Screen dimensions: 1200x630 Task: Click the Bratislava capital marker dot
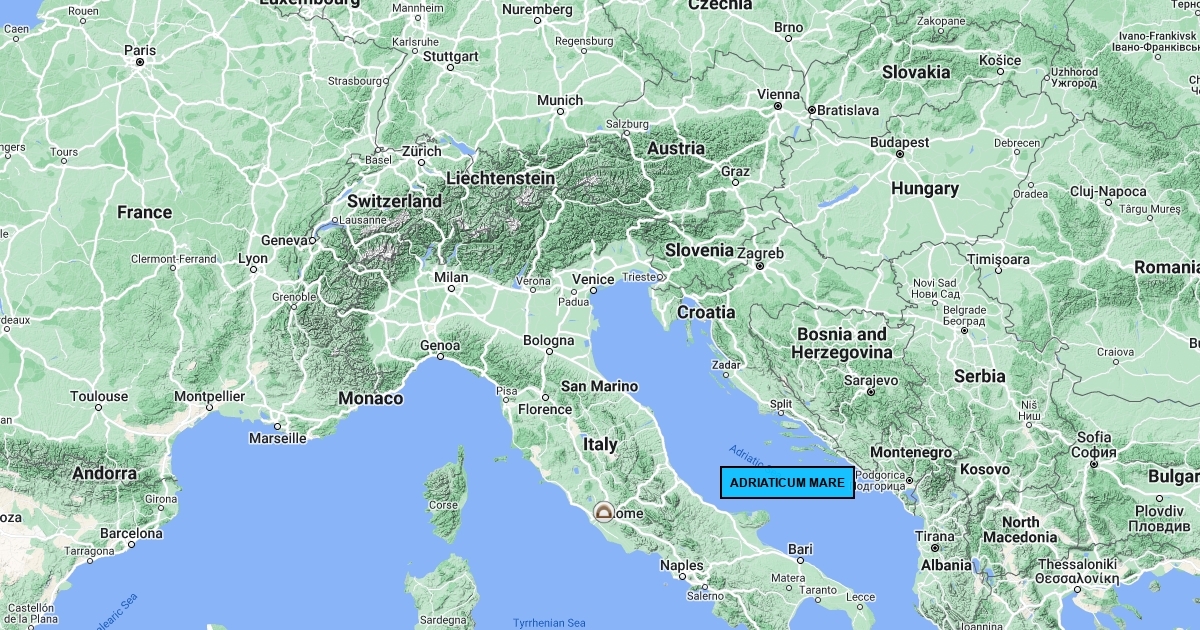pos(810,110)
